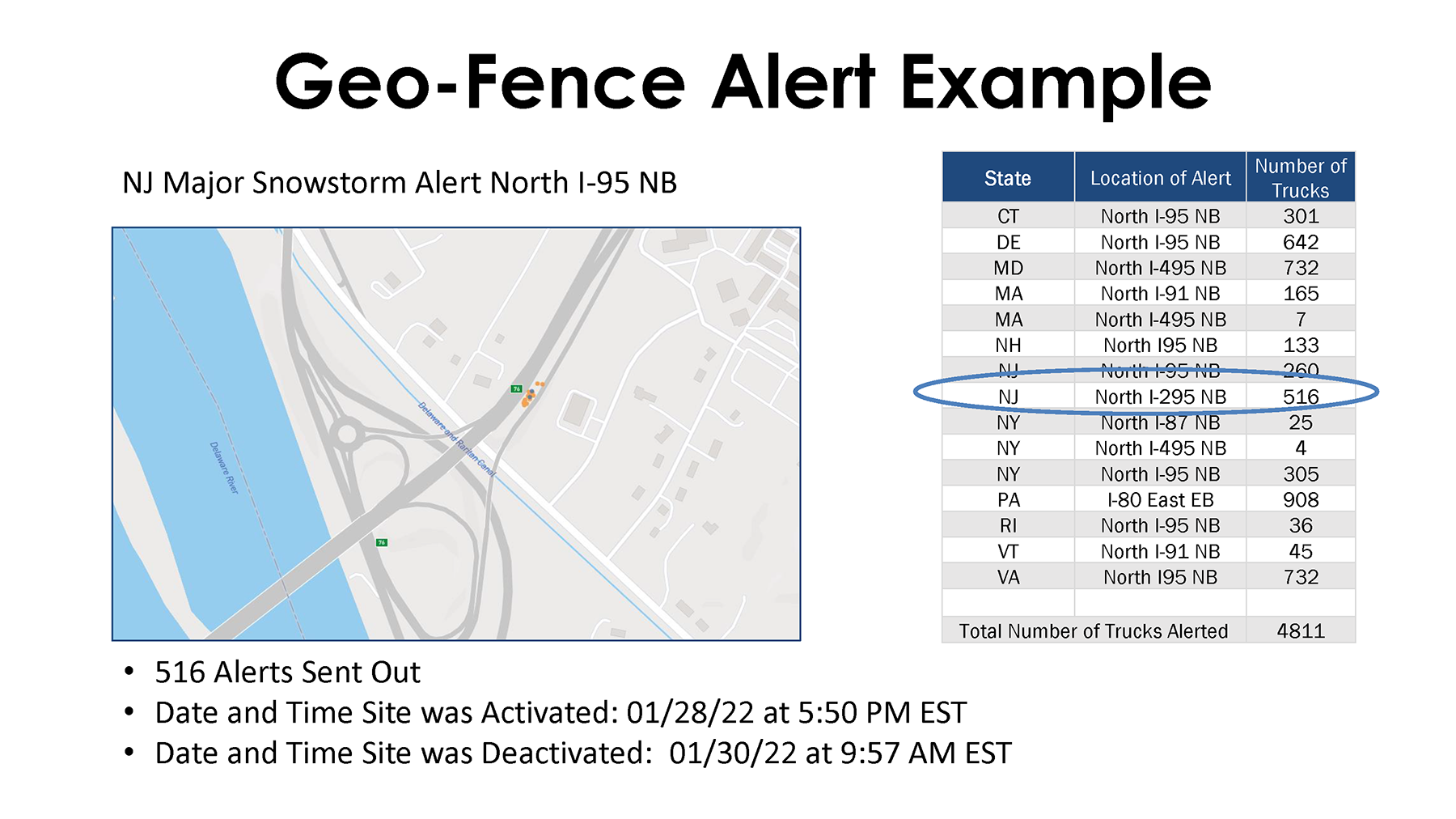Select the orange truck dot cluster on map
Screen dimensions: 1456x819
pyautogui.click(x=532, y=393)
